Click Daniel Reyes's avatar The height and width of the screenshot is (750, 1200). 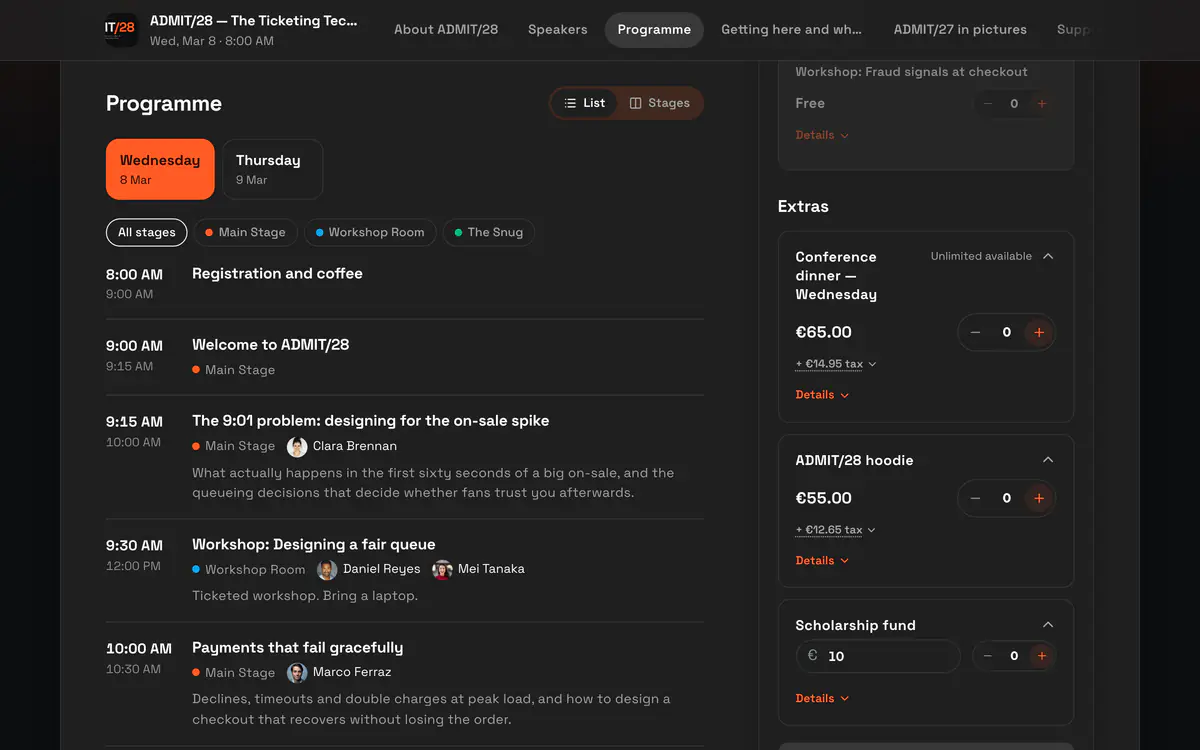pyautogui.click(x=327, y=570)
